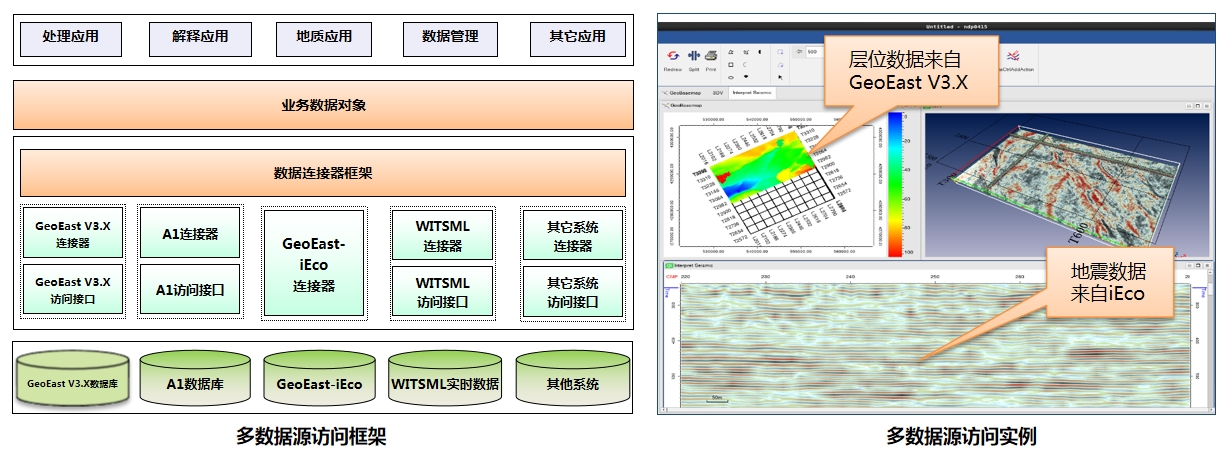Click the 解释应用 box

coord(196,37)
